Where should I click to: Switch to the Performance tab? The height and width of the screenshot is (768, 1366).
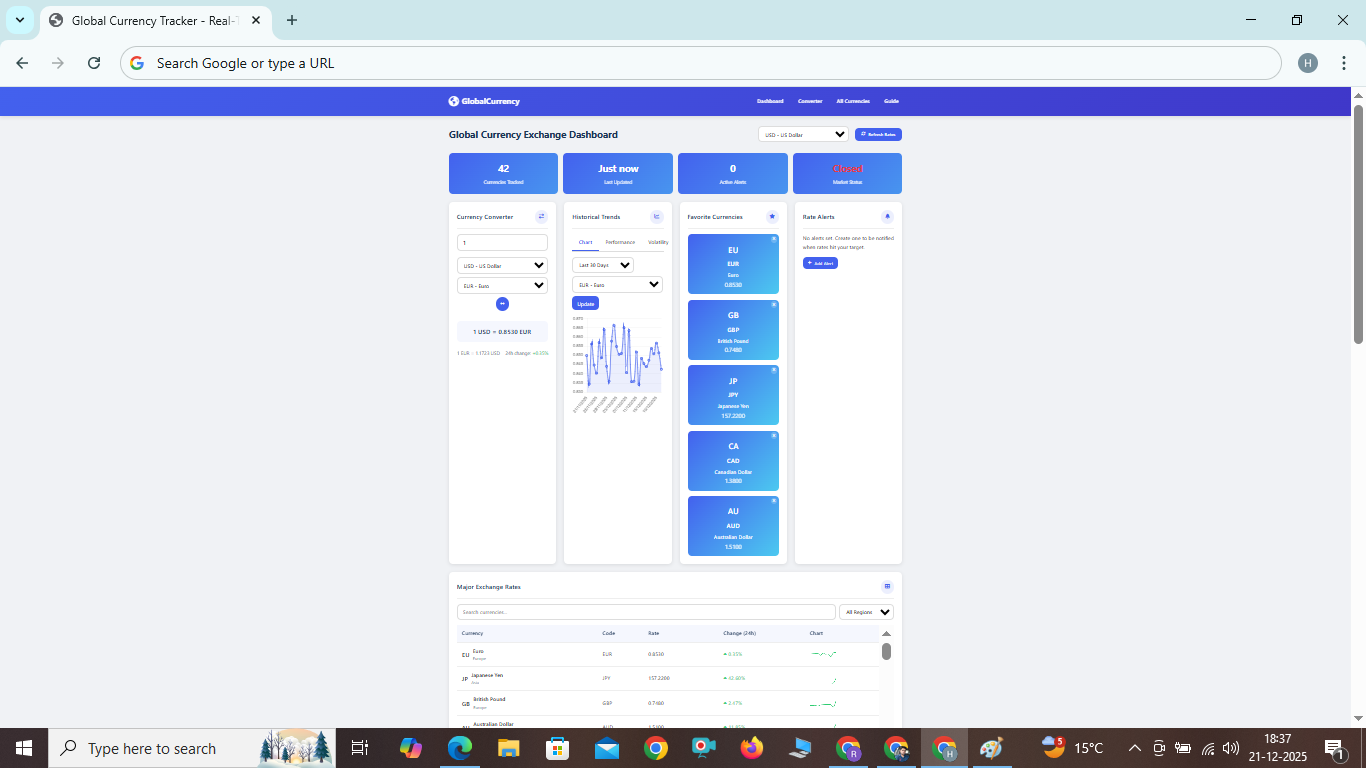click(x=620, y=242)
